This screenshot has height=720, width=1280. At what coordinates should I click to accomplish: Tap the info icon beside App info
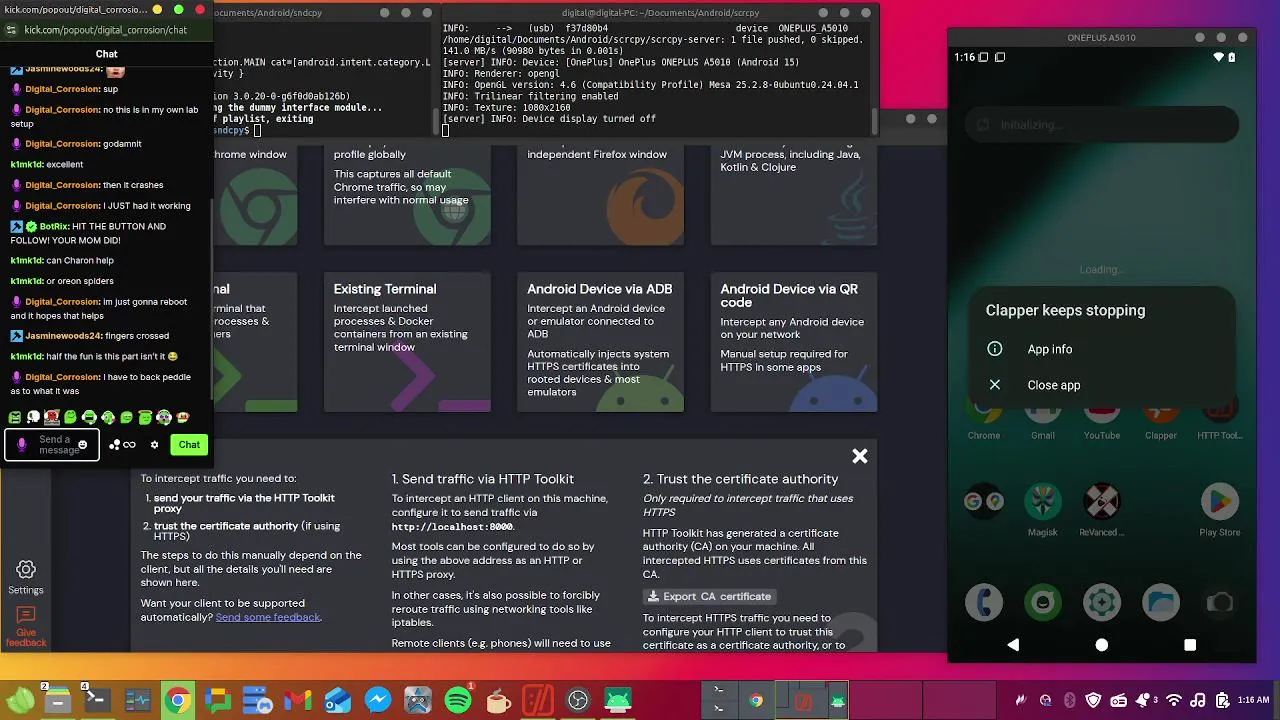pyautogui.click(x=995, y=349)
